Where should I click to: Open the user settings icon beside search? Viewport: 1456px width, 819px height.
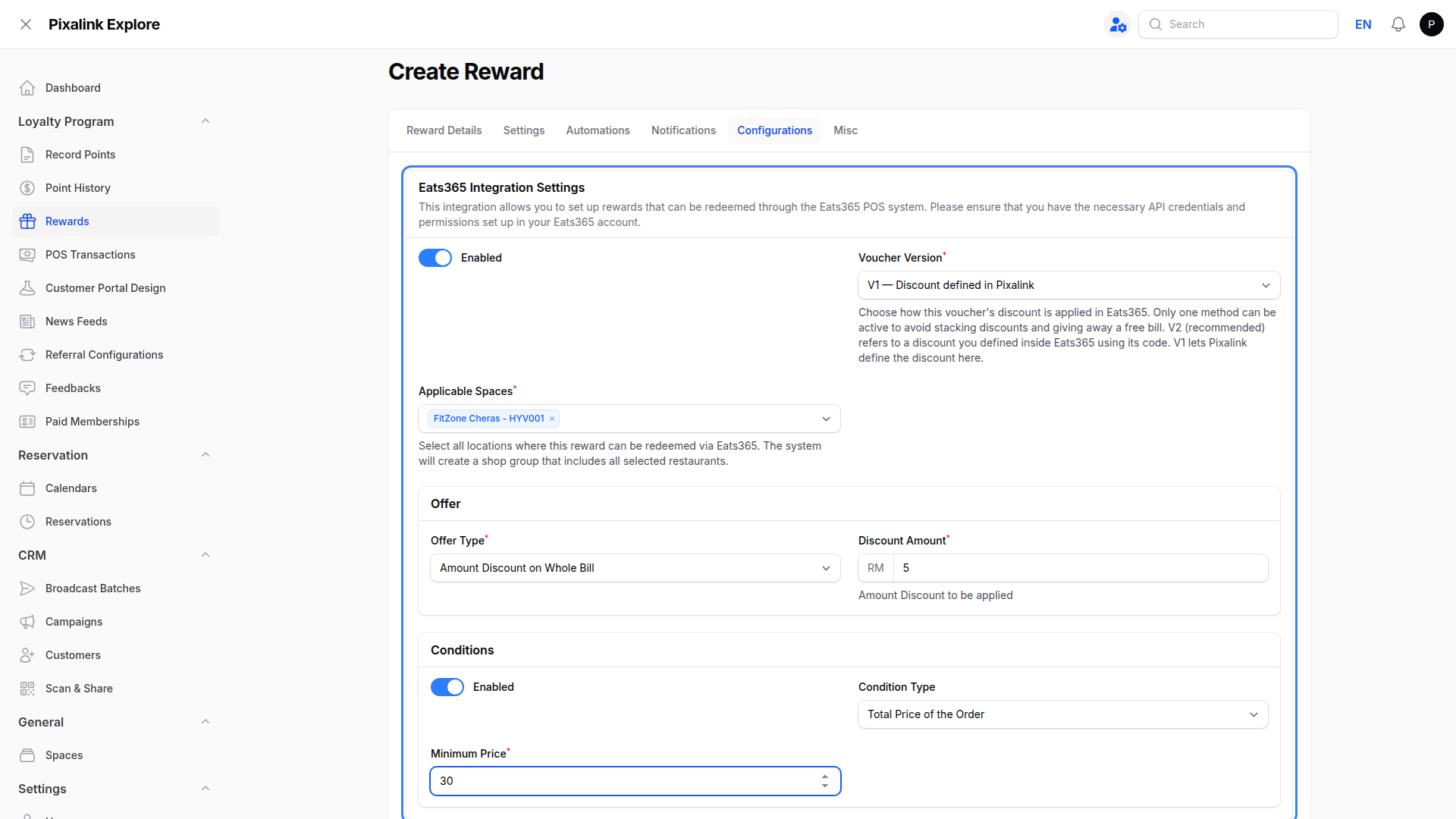coord(1118,24)
